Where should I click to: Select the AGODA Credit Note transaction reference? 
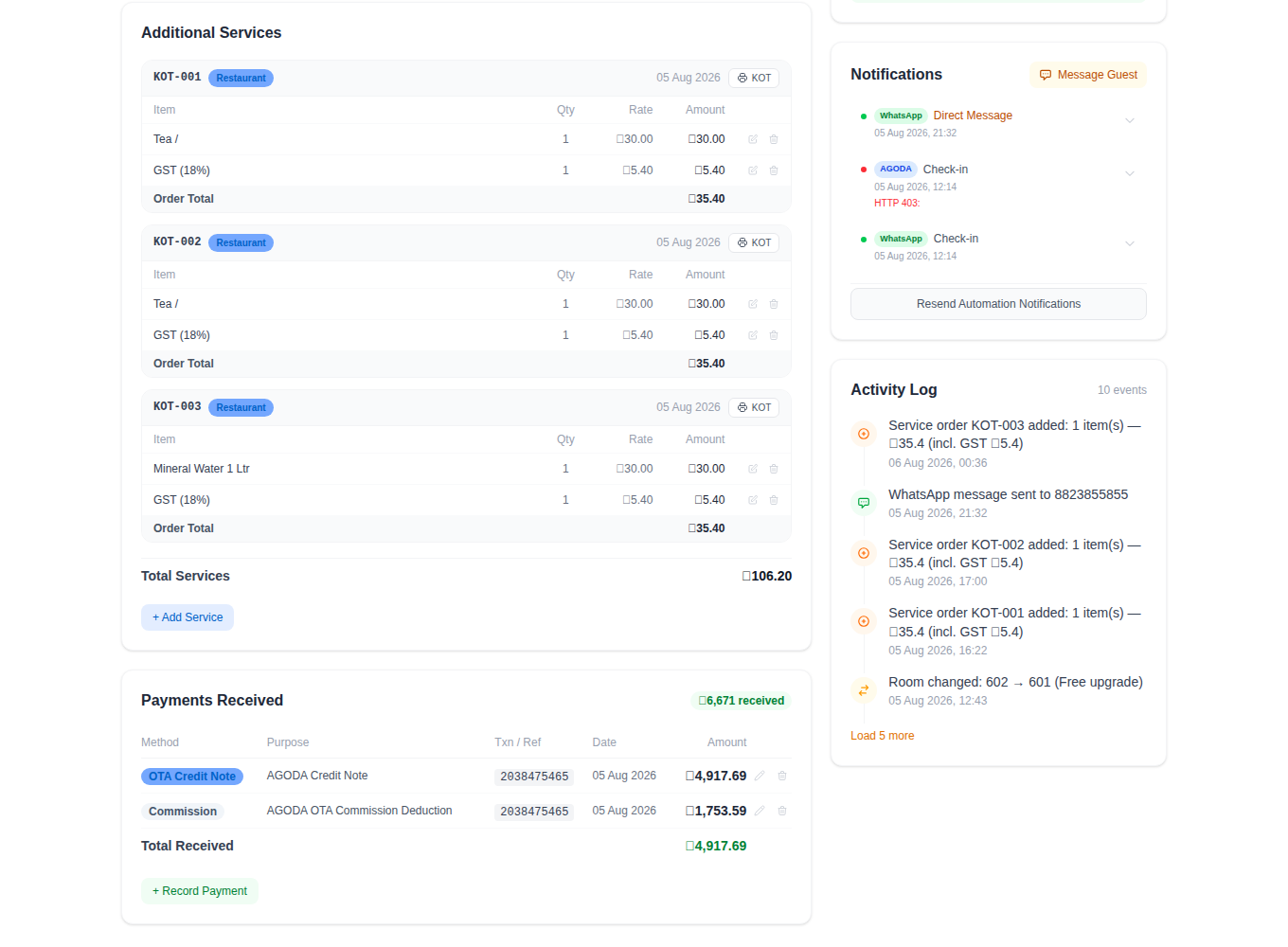click(534, 777)
